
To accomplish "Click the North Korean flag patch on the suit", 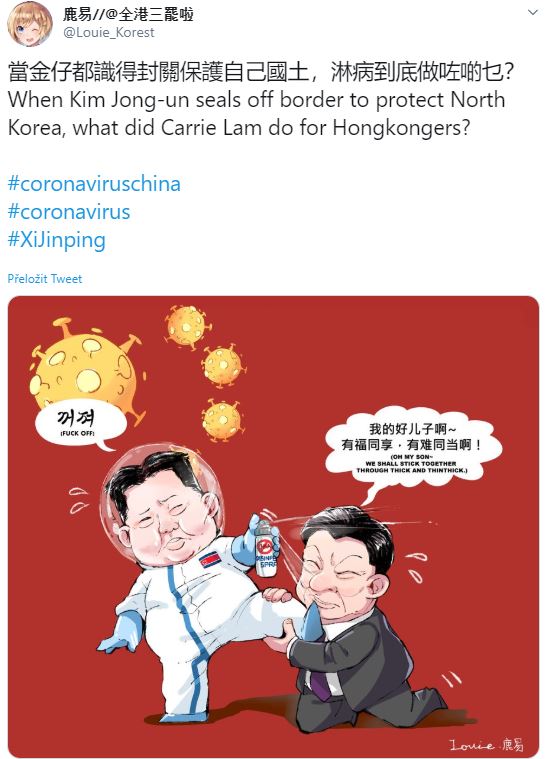I will [210, 560].
